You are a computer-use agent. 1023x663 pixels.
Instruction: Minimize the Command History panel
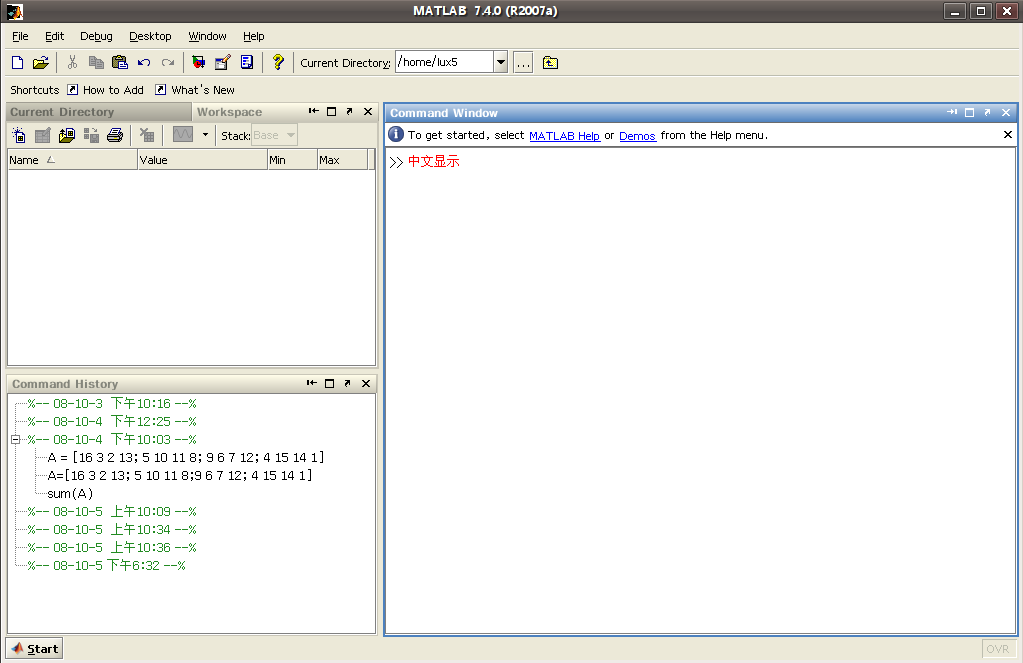pos(311,384)
